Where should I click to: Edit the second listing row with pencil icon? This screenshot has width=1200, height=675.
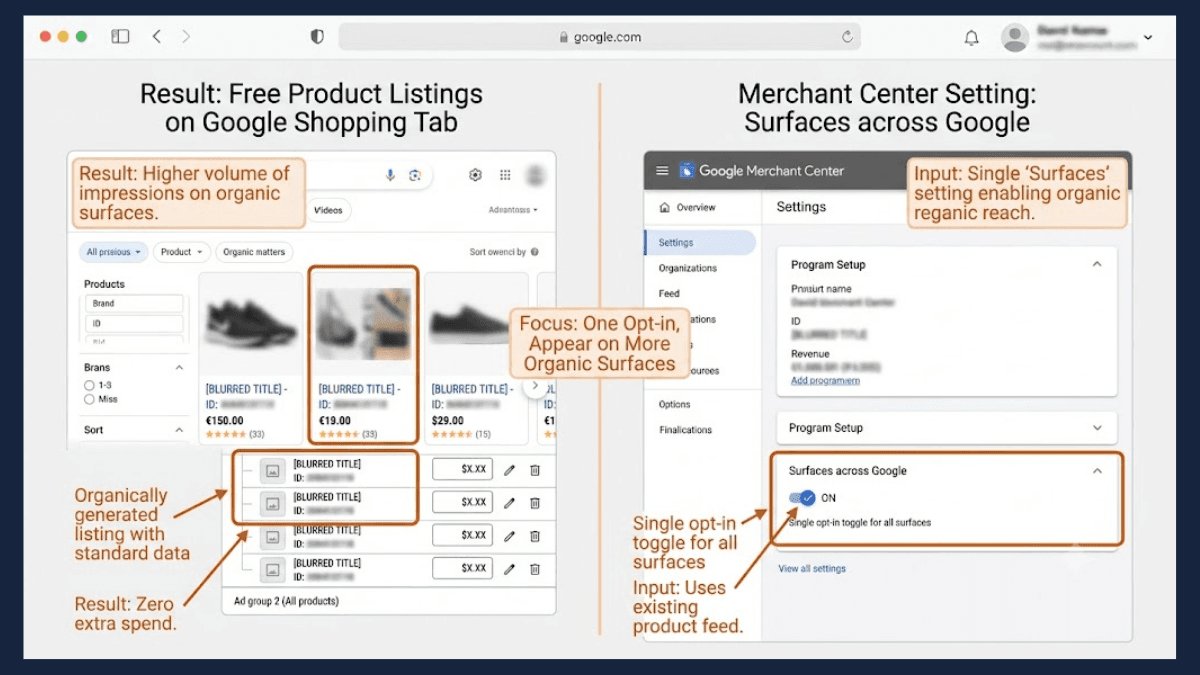point(509,503)
